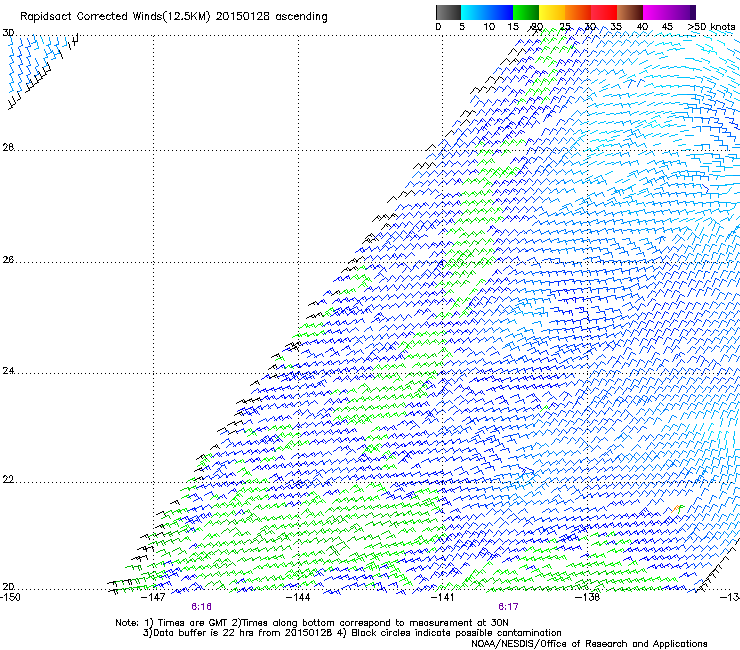
Task: Click the red 30-35 knots legend swatch
Action: click(x=604, y=12)
